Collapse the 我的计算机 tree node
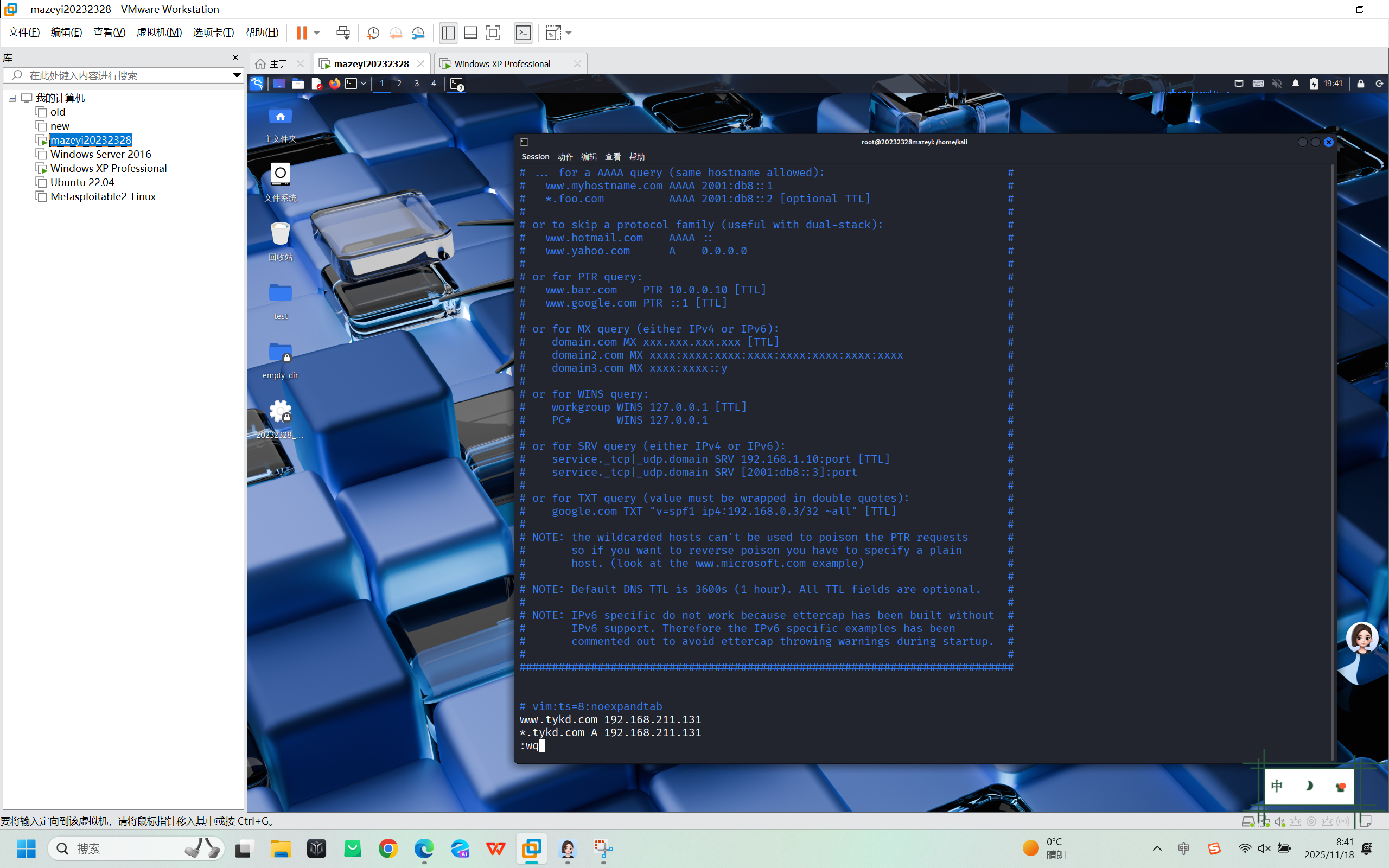The height and width of the screenshot is (868, 1389). click(12, 98)
